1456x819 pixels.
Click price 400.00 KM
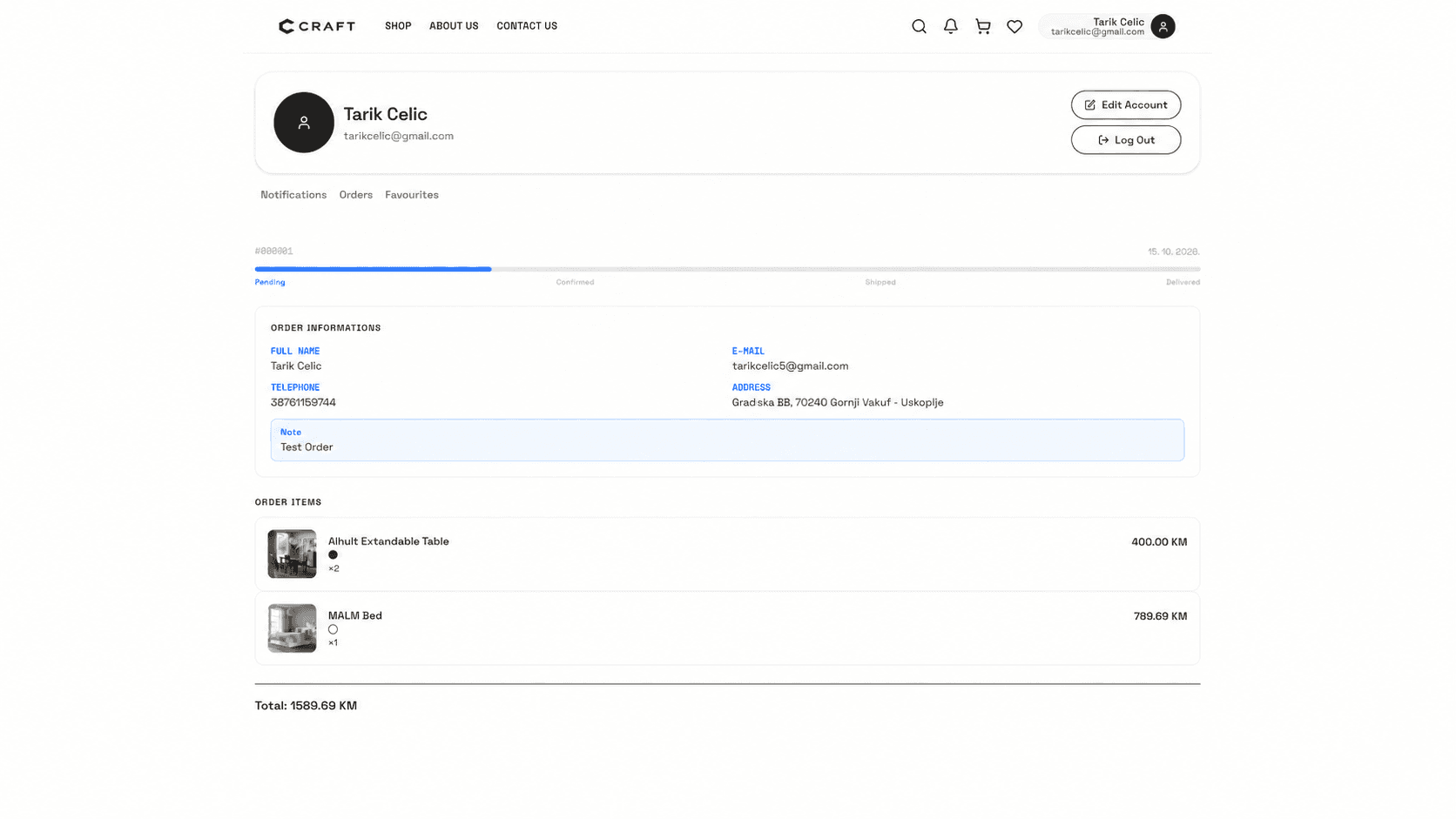click(1159, 542)
